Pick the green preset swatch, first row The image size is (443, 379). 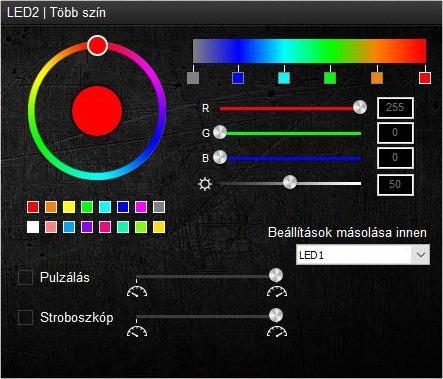[87, 207]
